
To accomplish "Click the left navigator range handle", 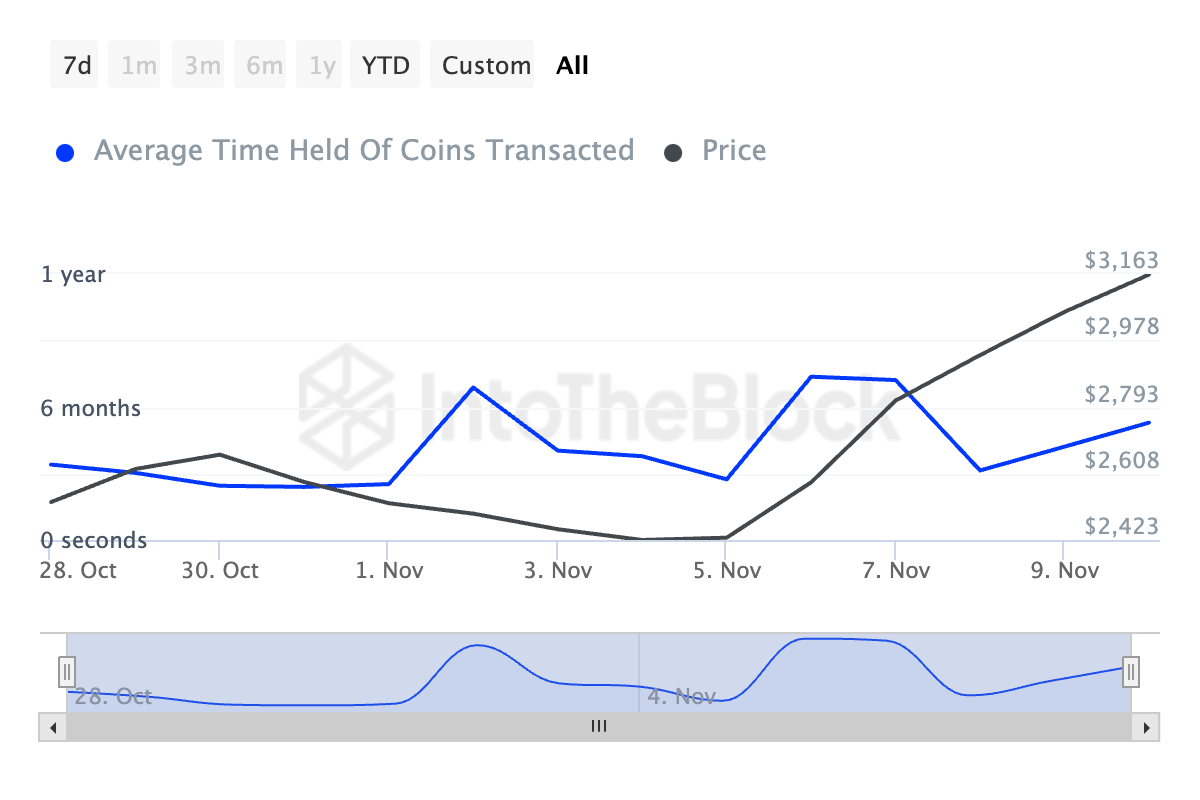I will pos(66,671).
